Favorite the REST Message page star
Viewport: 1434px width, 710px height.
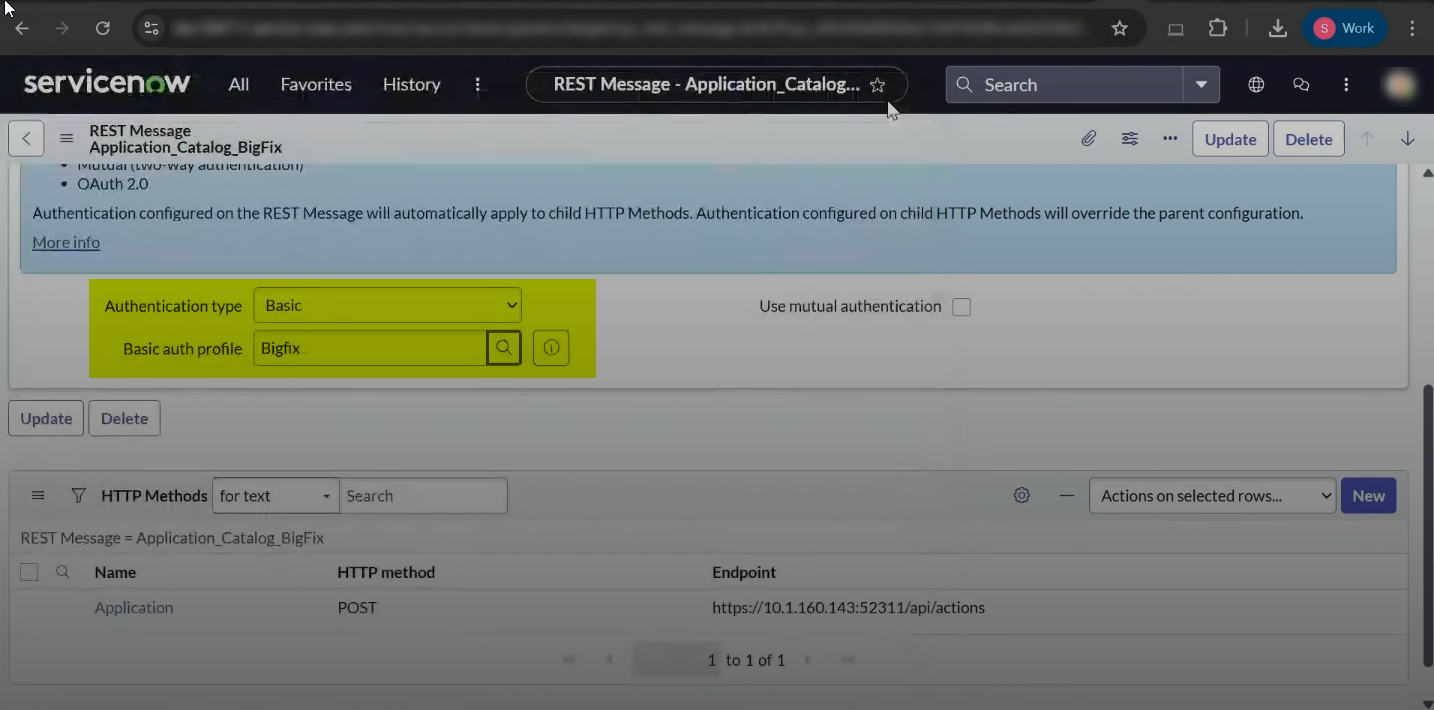(877, 85)
